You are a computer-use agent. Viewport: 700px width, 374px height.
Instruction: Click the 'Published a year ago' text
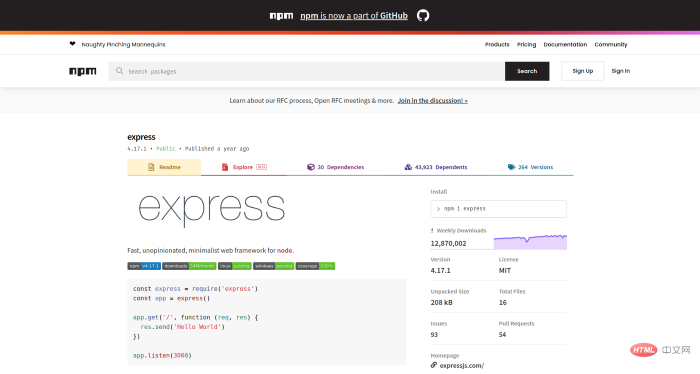tap(217, 149)
